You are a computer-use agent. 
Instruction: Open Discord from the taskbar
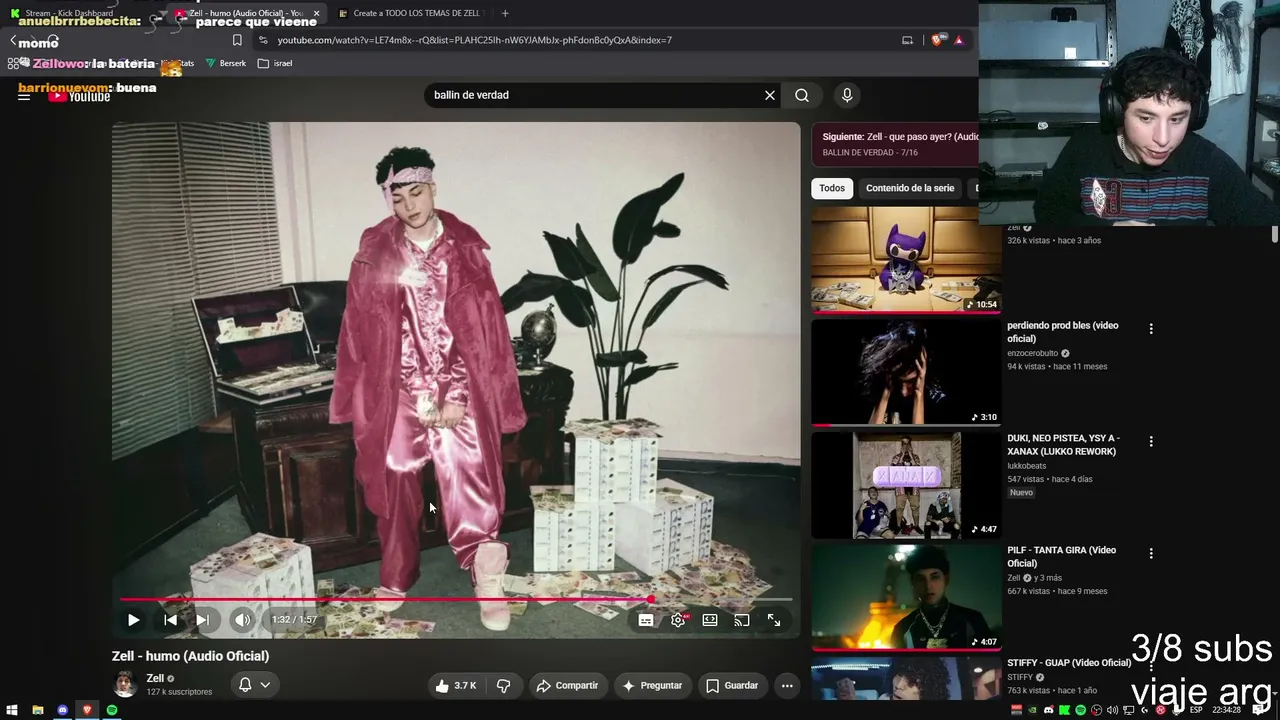click(x=63, y=710)
